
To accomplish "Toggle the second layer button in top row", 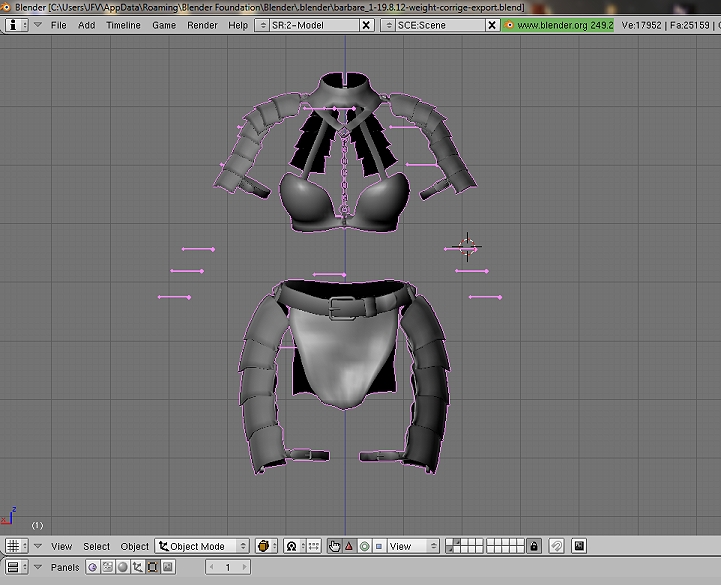I will click(457, 543).
